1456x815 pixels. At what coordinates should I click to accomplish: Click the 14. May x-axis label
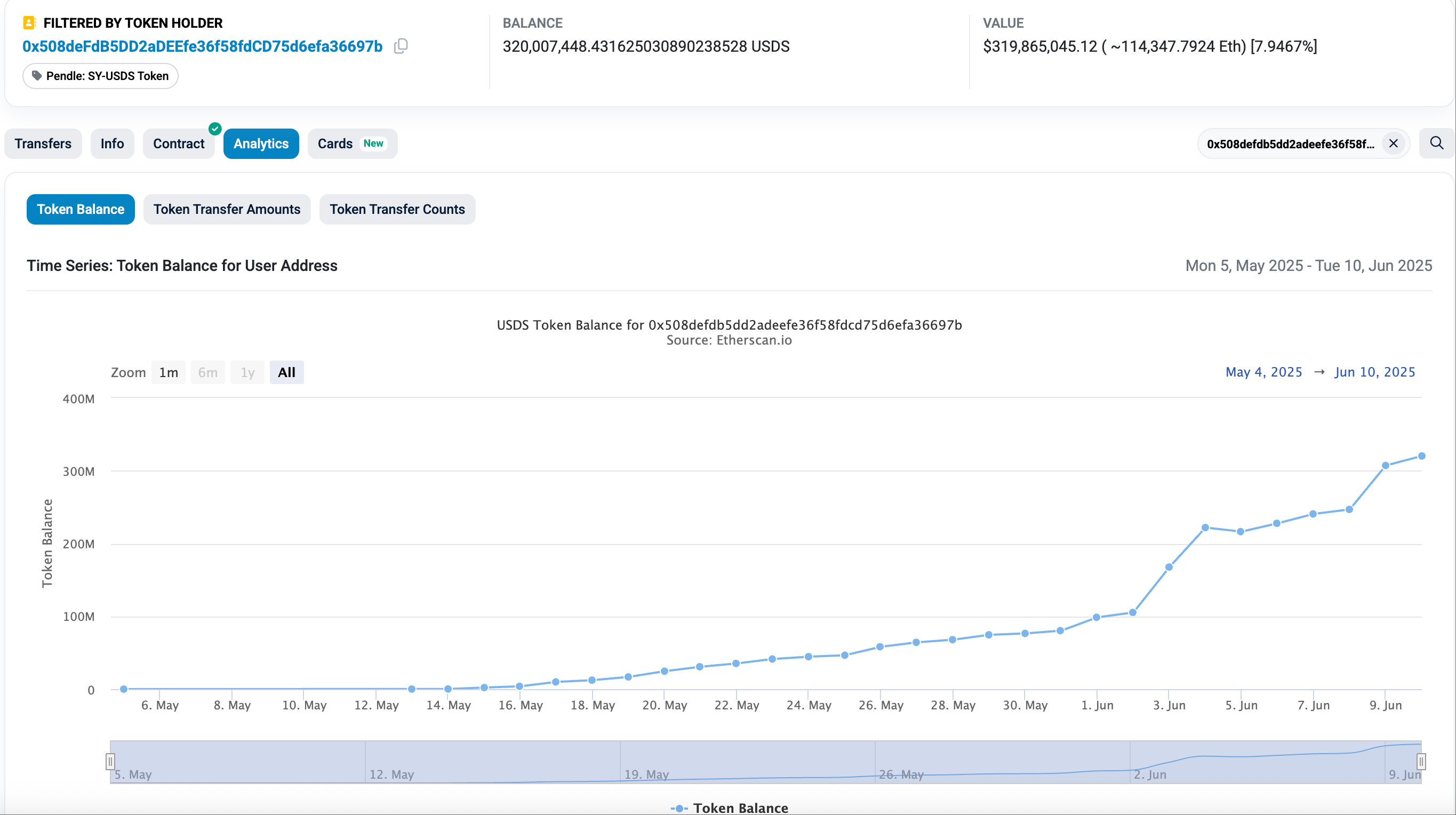point(448,705)
